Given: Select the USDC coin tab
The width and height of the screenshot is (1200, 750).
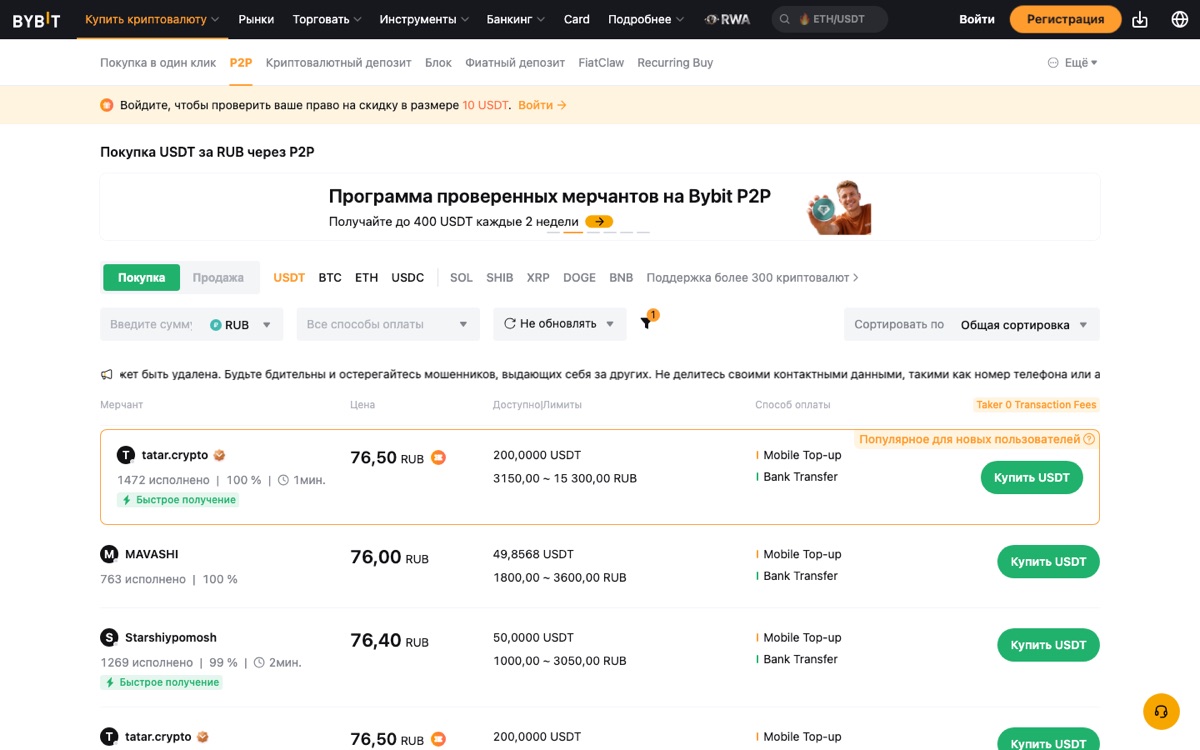Looking at the screenshot, I should tap(408, 278).
